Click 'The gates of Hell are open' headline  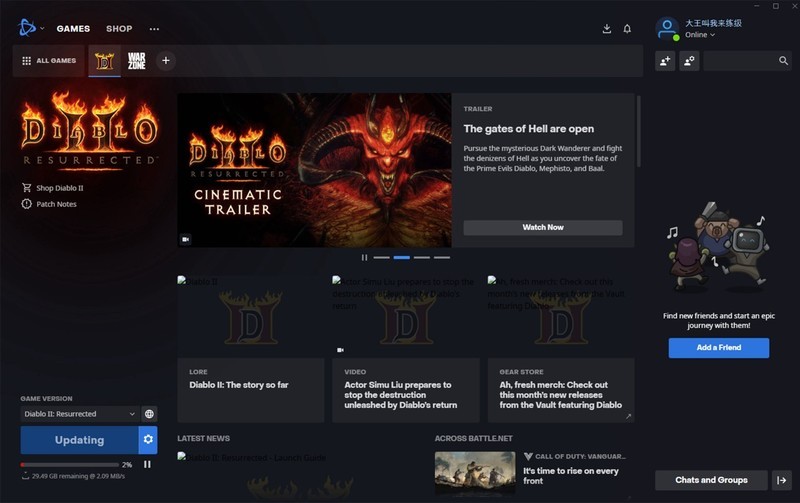coord(529,129)
